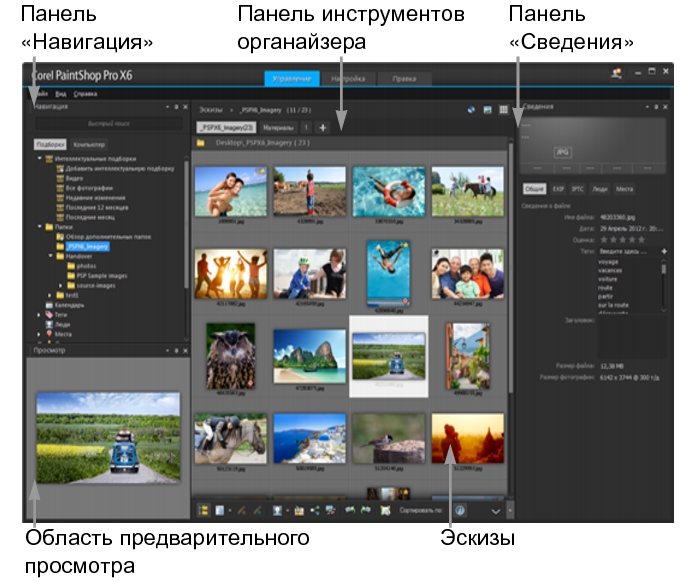
Task: Click the user account icon in title bar
Action: click(617, 74)
